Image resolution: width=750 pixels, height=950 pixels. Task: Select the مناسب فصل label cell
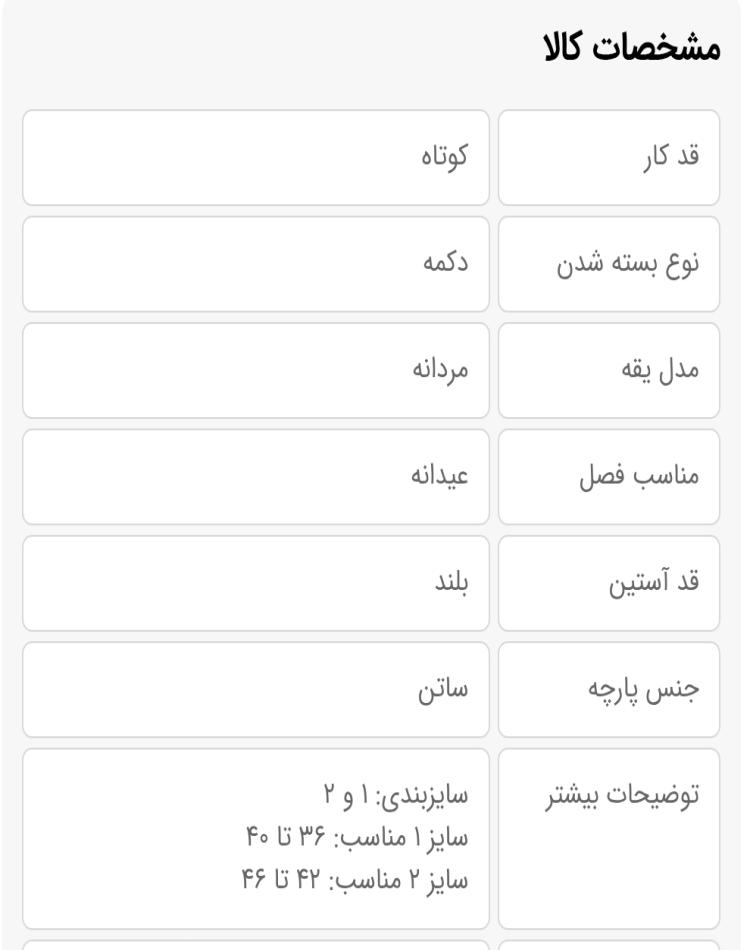coord(609,477)
